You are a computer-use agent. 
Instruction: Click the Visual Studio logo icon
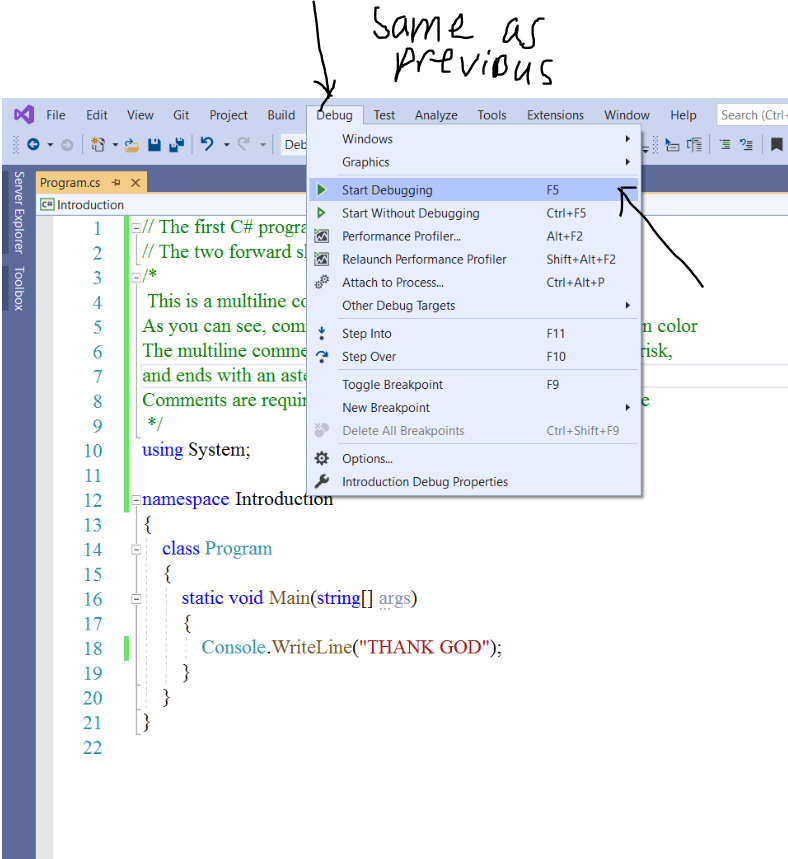coord(24,114)
